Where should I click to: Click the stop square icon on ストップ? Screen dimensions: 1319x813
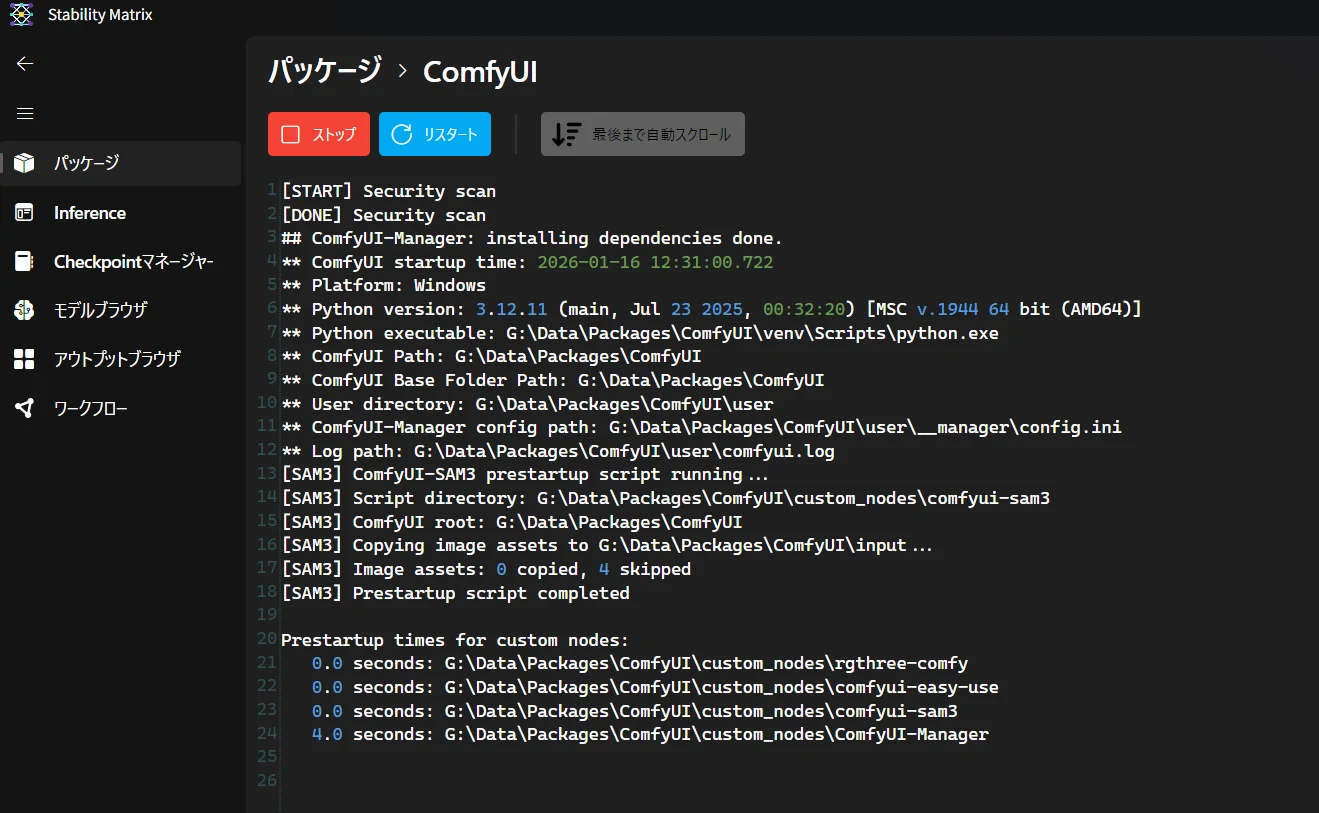click(290, 134)
